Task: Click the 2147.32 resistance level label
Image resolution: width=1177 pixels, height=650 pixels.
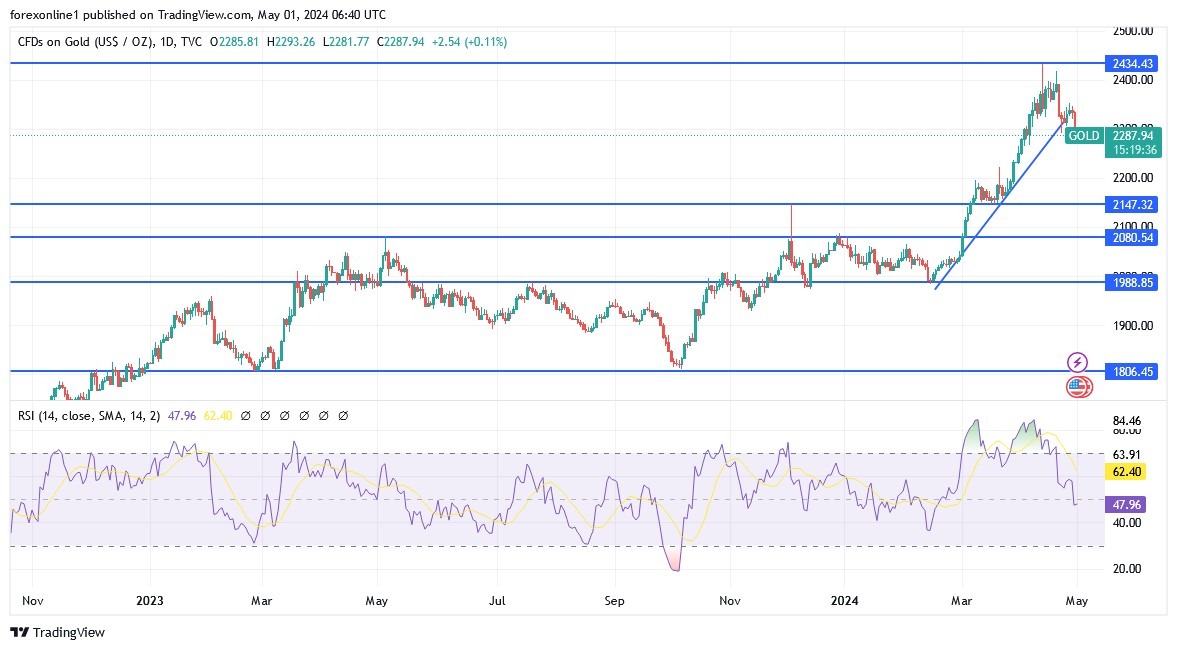Action: [x=1130, y=203]
